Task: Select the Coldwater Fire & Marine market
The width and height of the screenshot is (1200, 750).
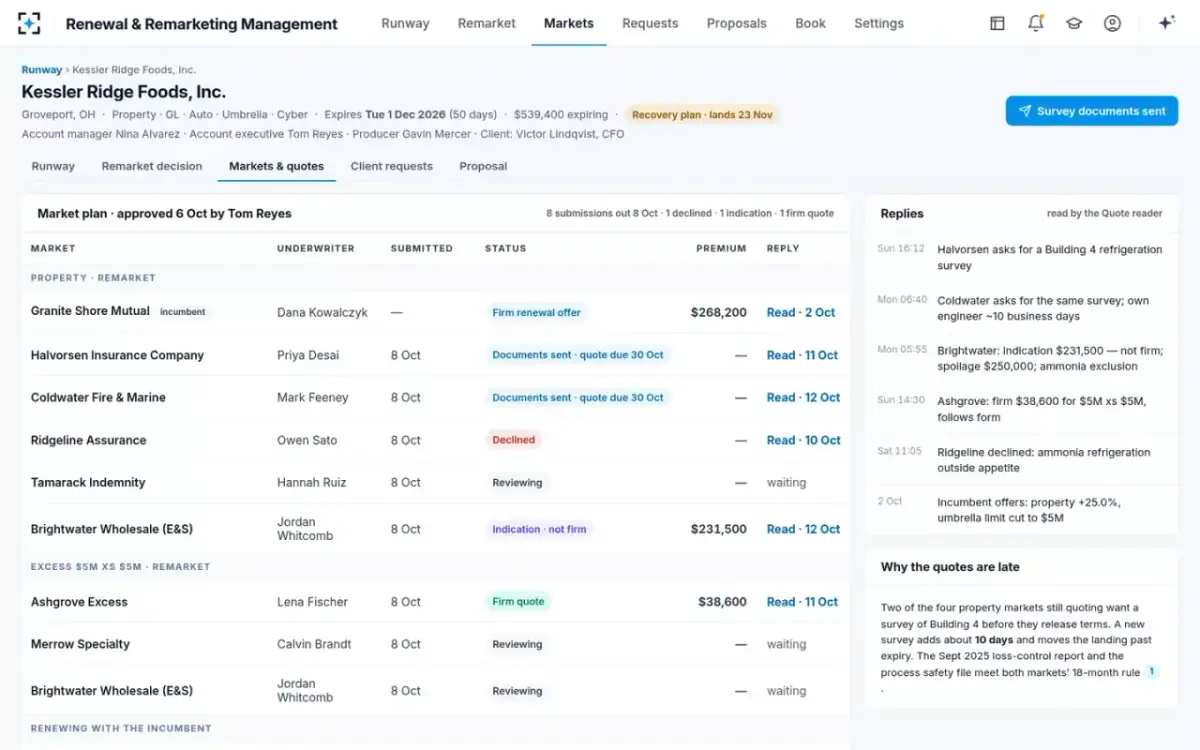Action: [98, 397]
